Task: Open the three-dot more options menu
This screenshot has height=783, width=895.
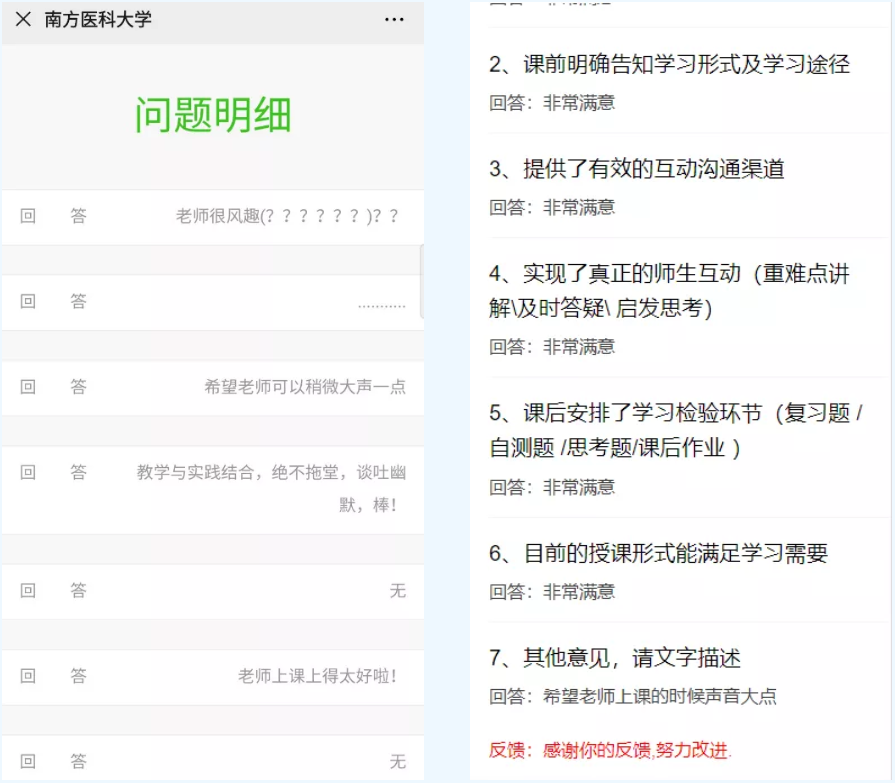Action: click(x=394, y=19)
